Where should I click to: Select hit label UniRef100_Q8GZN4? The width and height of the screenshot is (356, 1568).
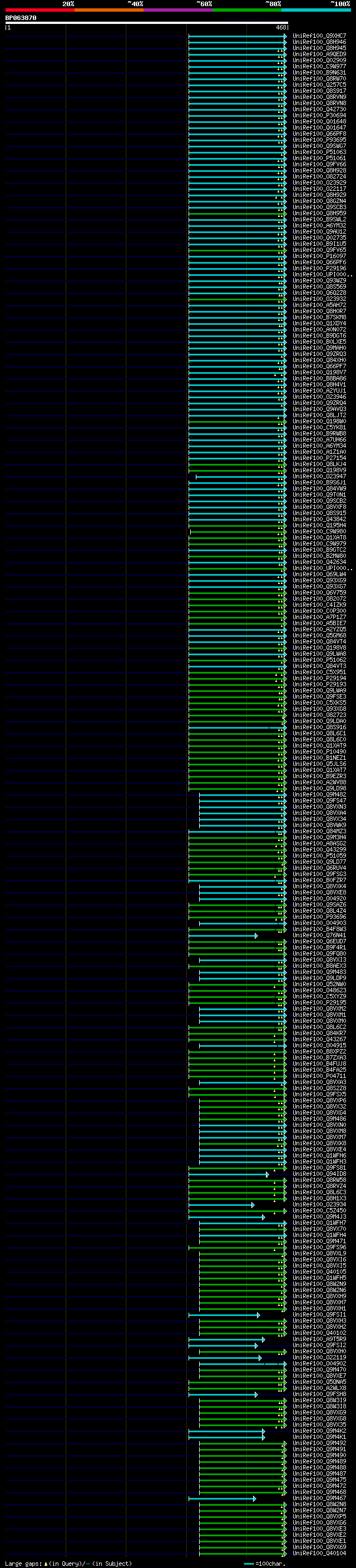[319, 201]
